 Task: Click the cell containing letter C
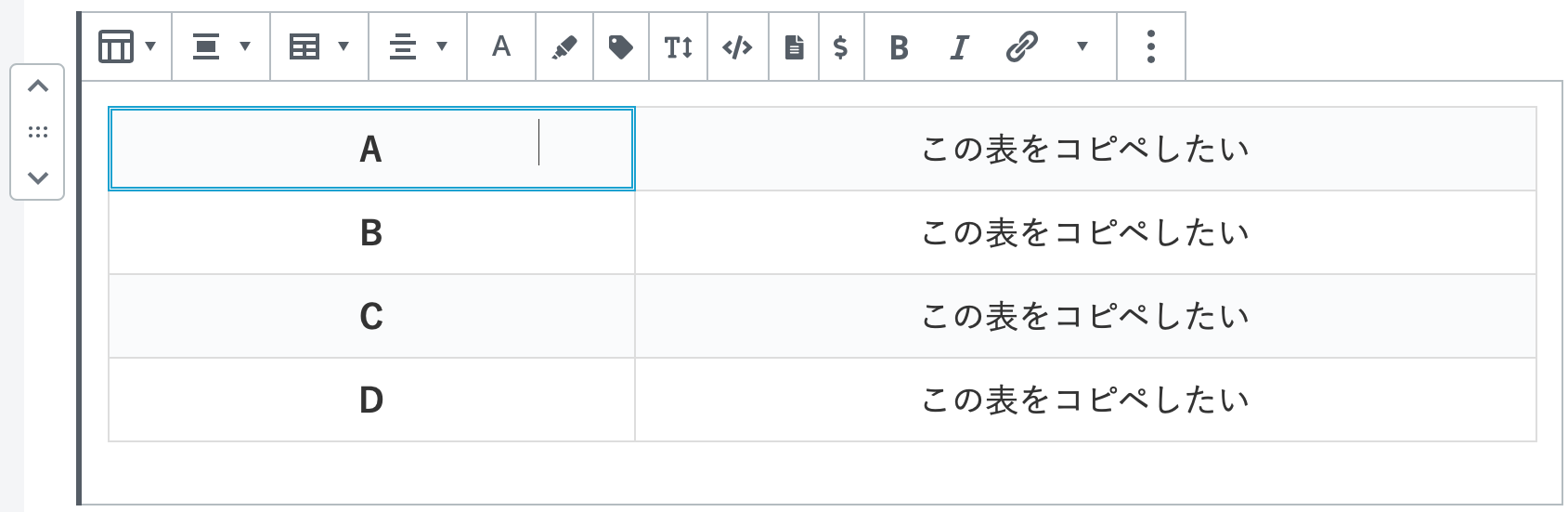[371, 316]
